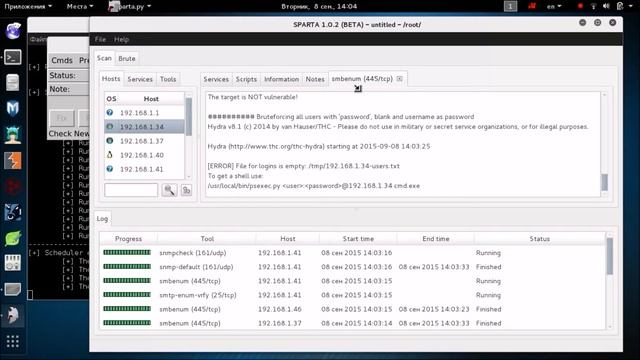Click progress bar of snmp-default row

click(127, 267)
